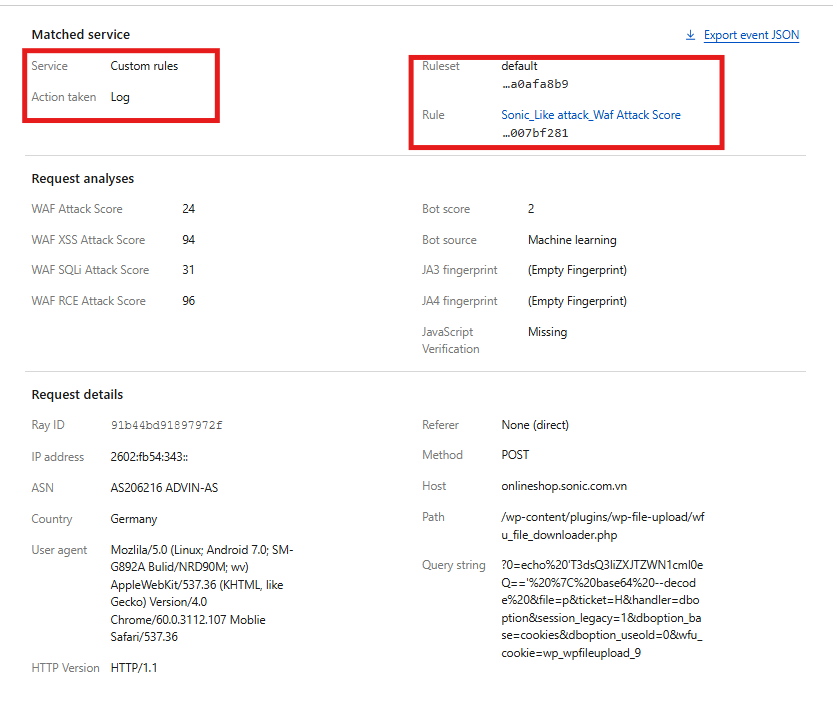Click the WAF SQLi Attack Score value 31
Image resolution: width=837 pixels, height=712 pixels.
tap(188, 270)
